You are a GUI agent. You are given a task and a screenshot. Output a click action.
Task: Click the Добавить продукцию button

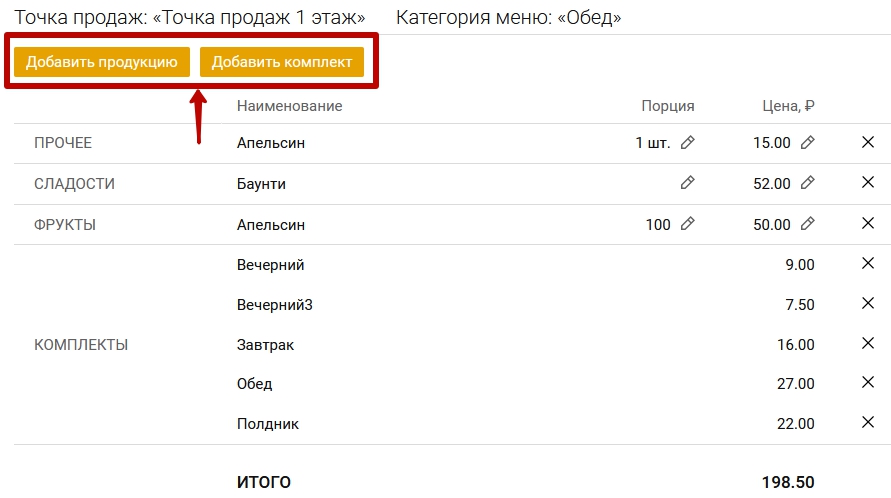point(102,61)
